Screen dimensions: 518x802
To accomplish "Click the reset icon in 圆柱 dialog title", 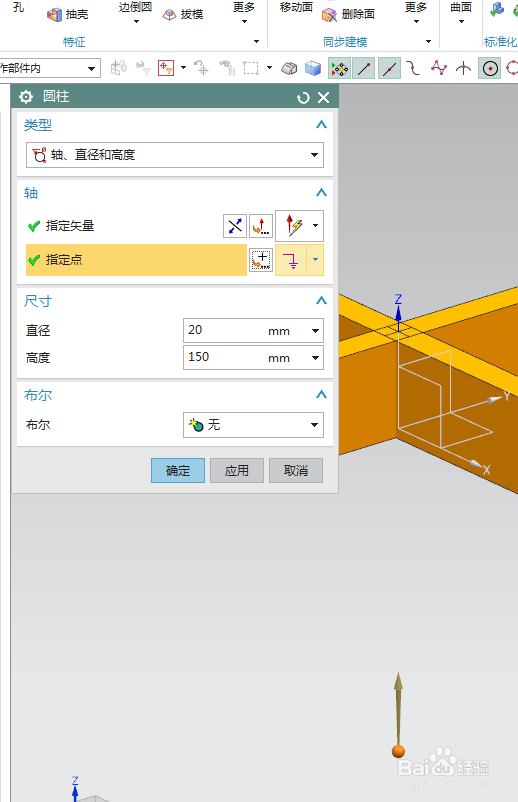I will [x=303, y=97].
